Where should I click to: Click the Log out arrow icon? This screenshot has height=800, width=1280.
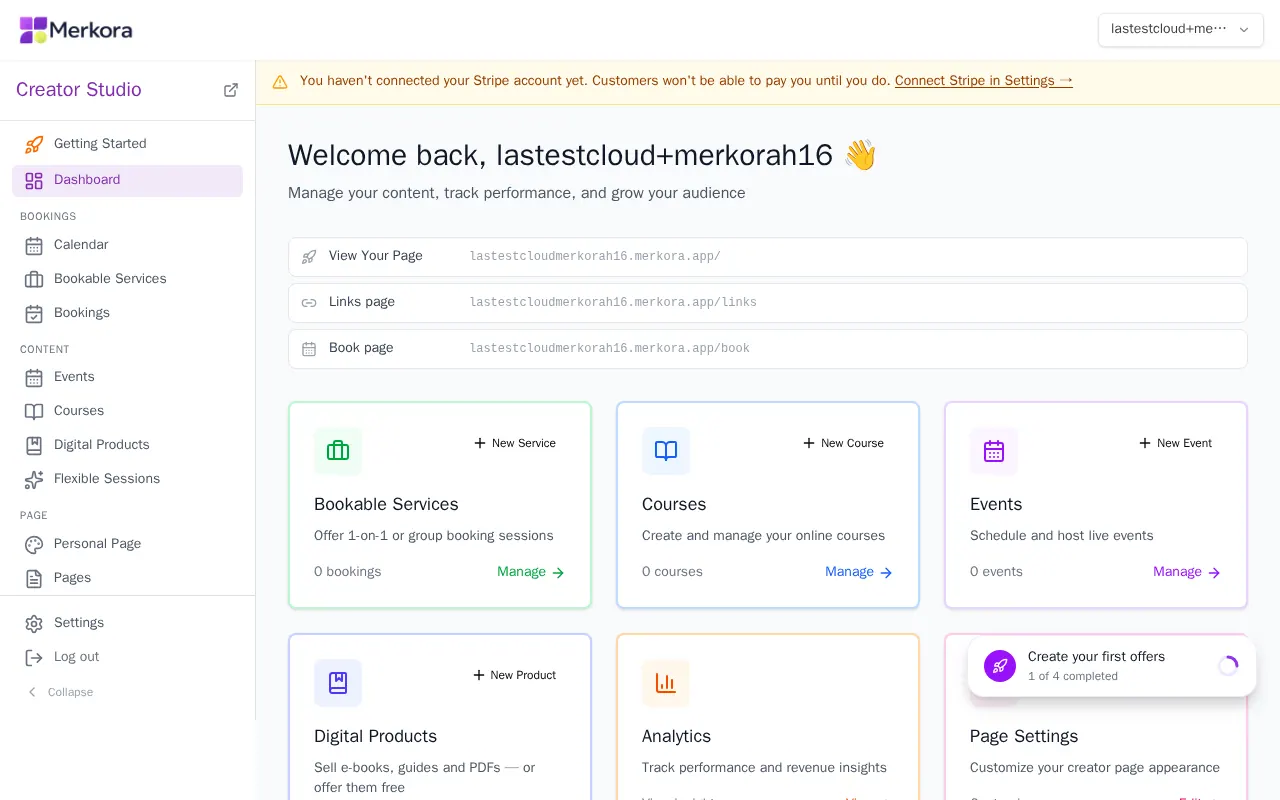click(34, 657)
